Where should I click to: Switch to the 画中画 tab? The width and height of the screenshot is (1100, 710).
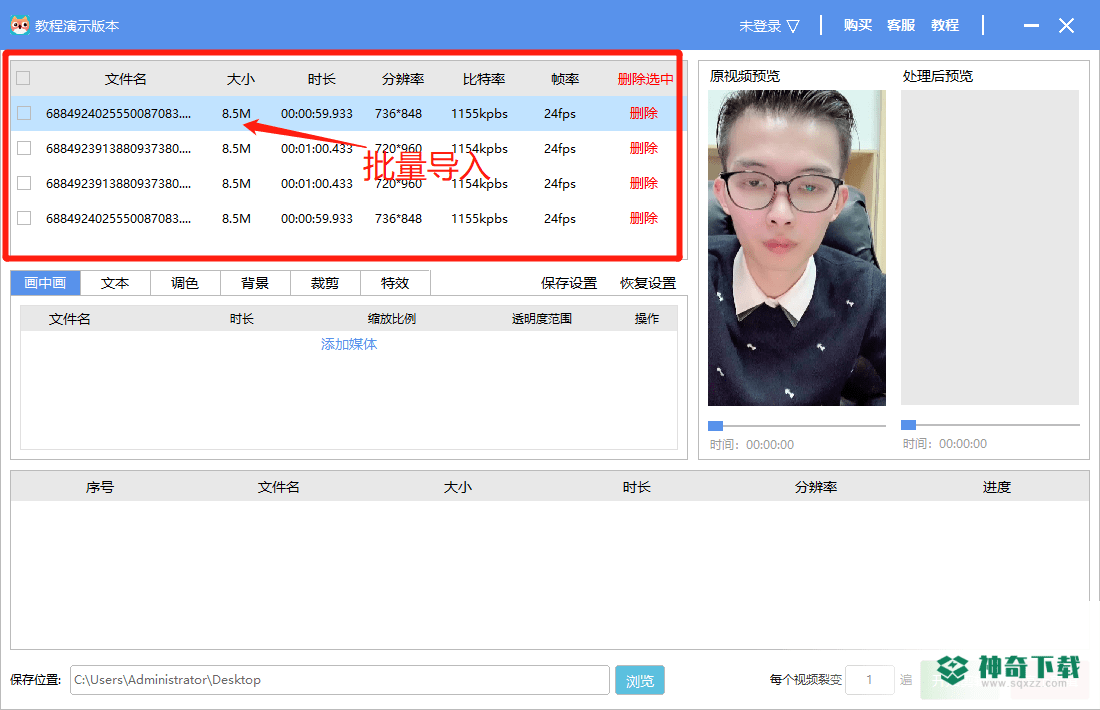click(46, 283)
